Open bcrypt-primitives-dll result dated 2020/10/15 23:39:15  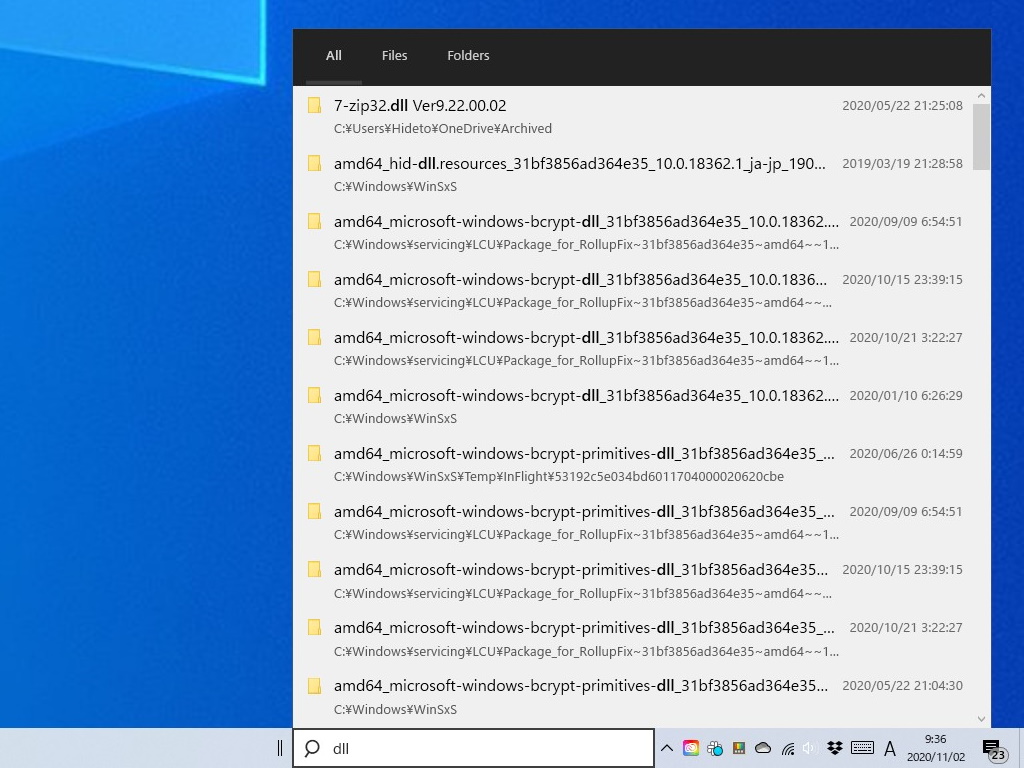tap(633, 581)
